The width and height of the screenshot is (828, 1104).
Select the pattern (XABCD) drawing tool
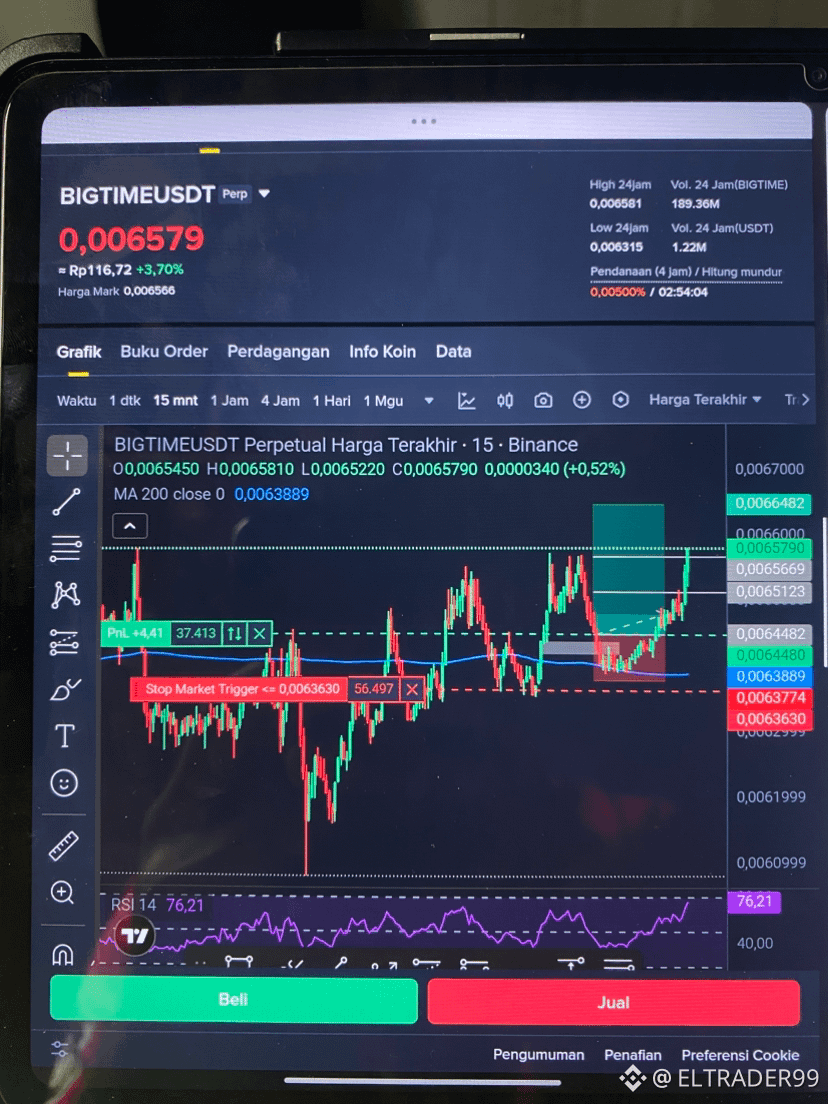(x=65, y=595)
